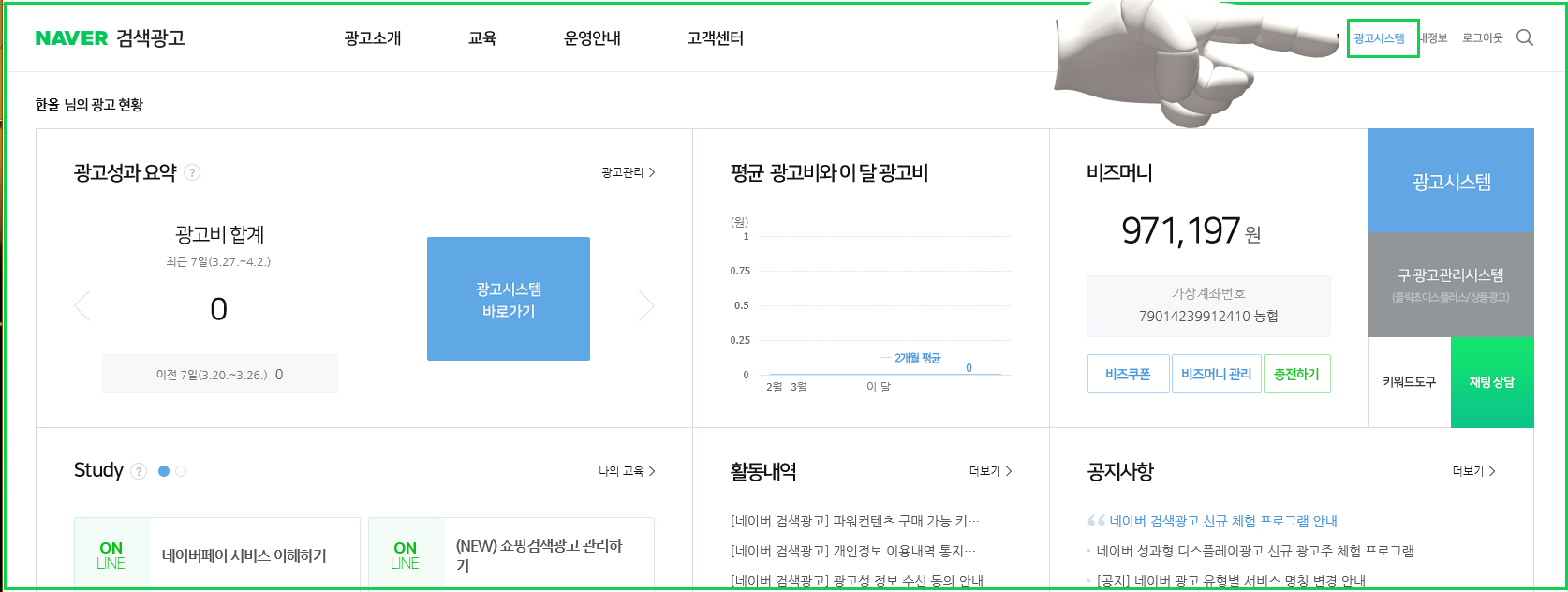Open the blue 광고시스템 tile
The image size is (1568, 592).
coord(1451,181)
